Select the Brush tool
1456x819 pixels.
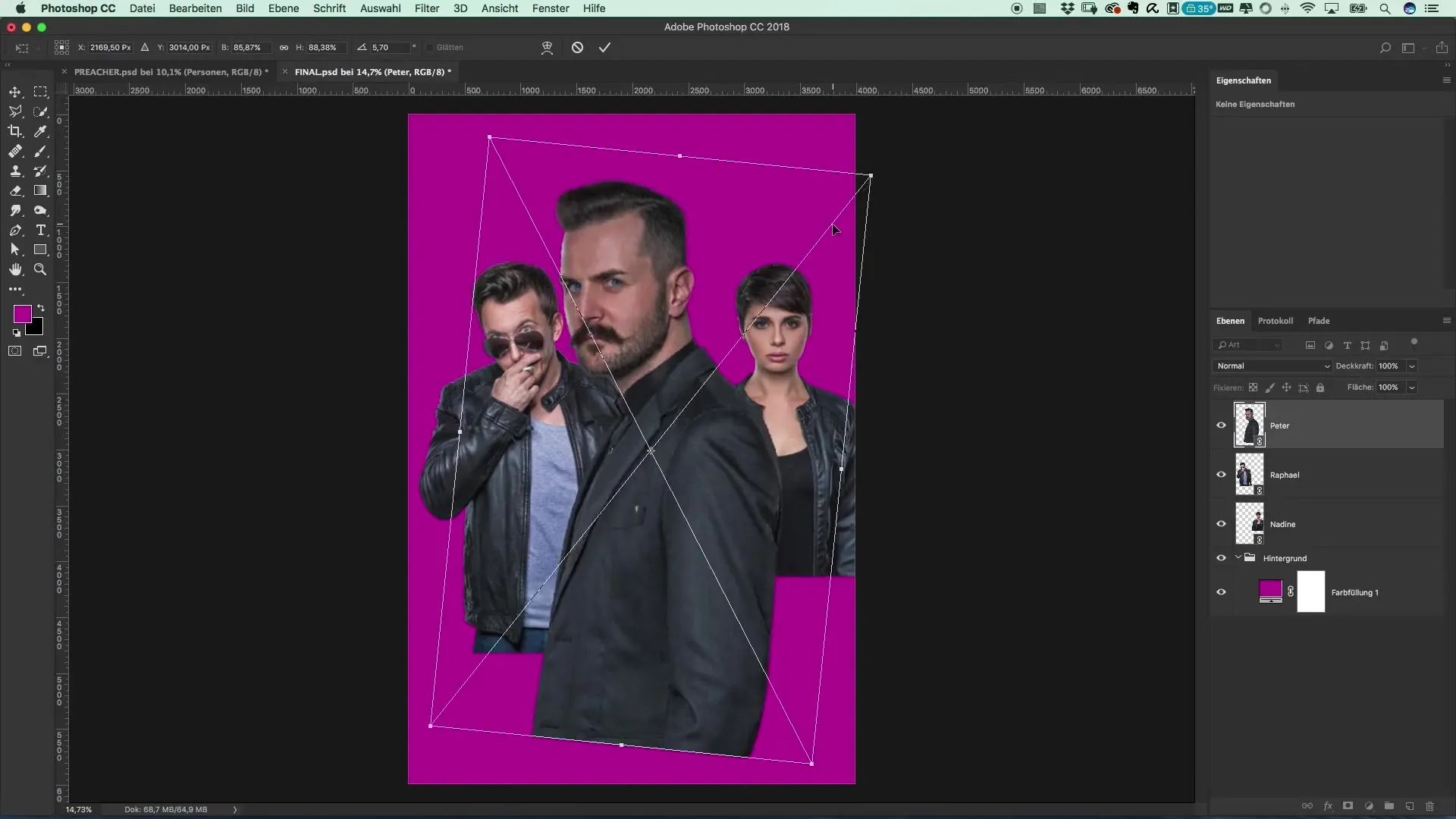coord(41,151)
